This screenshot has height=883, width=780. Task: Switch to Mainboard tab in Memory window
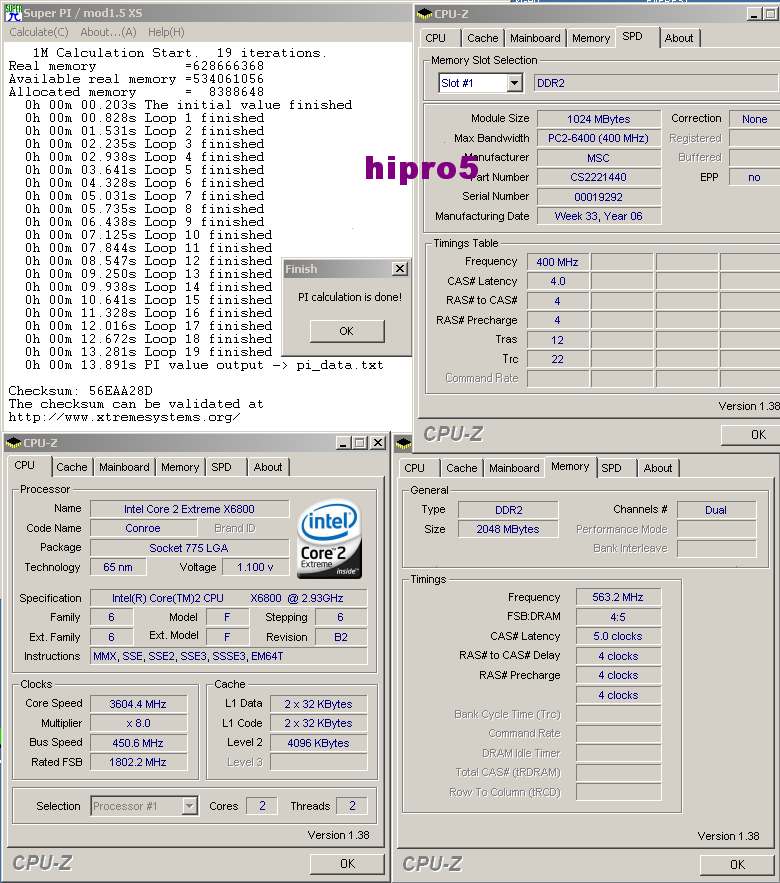coord(514,469)
